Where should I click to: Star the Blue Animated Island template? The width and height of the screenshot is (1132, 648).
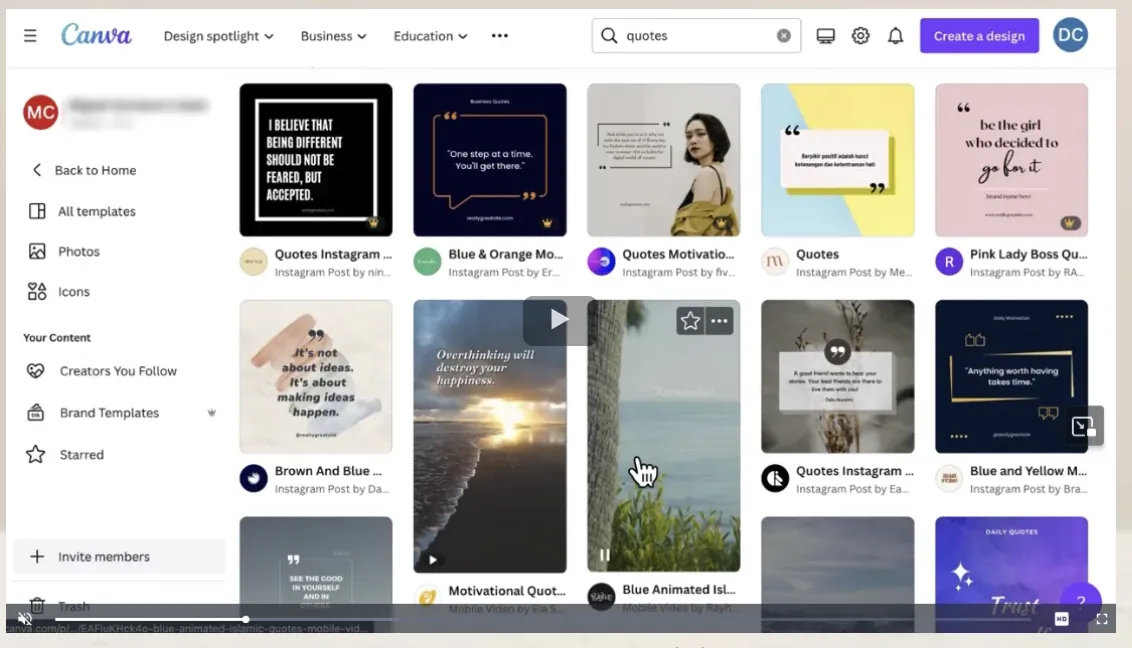690,321
